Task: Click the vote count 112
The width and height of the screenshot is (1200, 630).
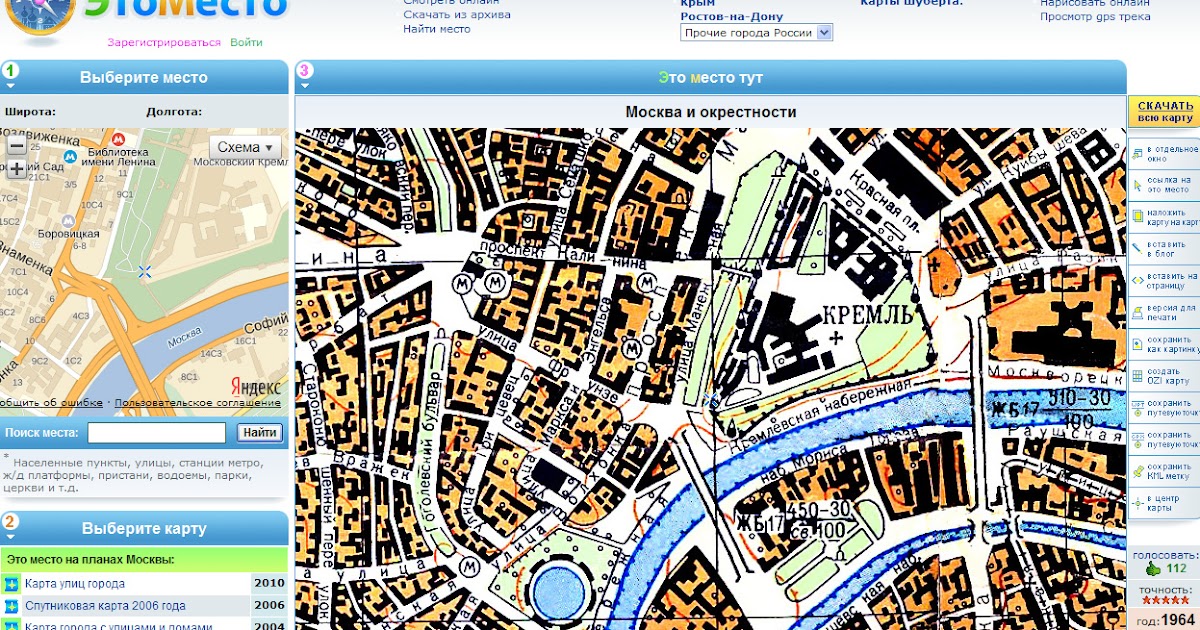Action: click(1176, 569)
